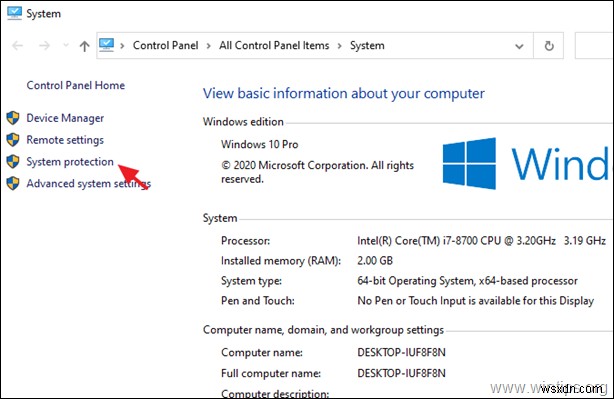Click the search box beside refresh
Image resolution: width=614 pixels, height=399 pixels.
pos(594,46)
